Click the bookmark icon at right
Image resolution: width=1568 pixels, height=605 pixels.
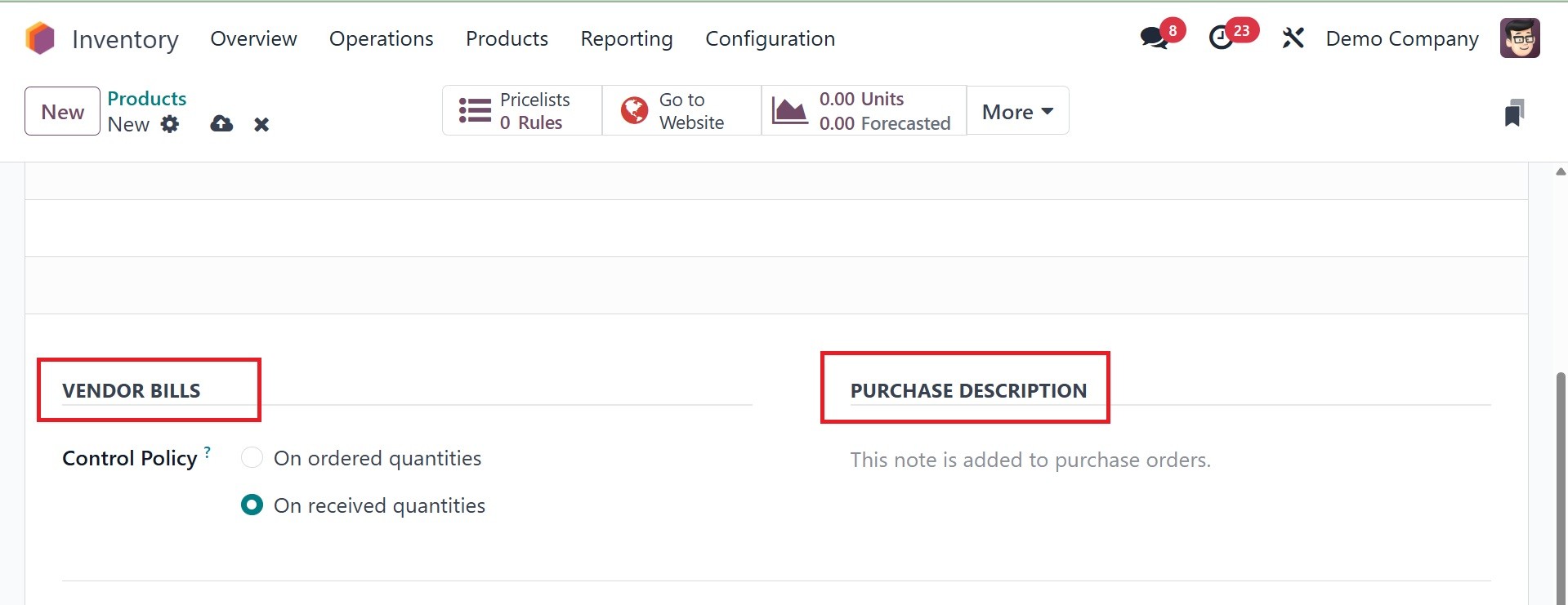pos(1514,113)
